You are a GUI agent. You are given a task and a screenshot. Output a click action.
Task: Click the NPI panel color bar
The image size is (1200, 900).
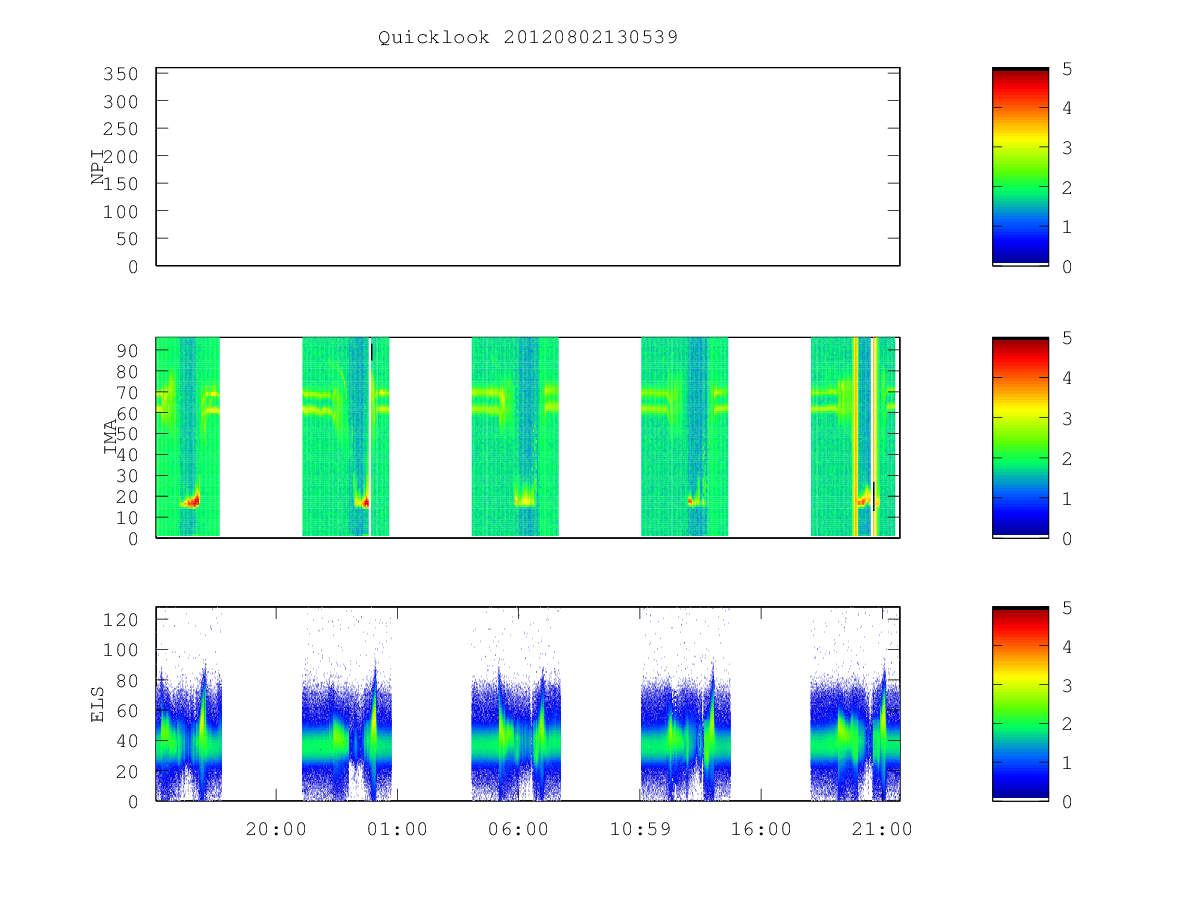pos(1020,167)
